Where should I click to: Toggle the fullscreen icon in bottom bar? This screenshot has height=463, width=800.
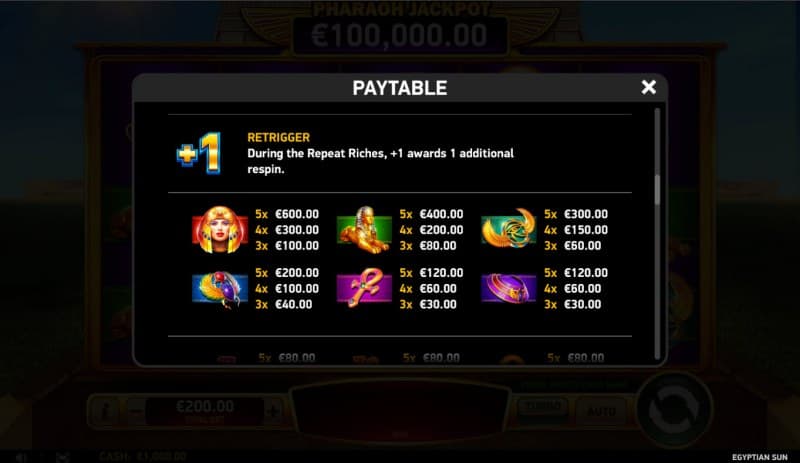coord(63,457)
